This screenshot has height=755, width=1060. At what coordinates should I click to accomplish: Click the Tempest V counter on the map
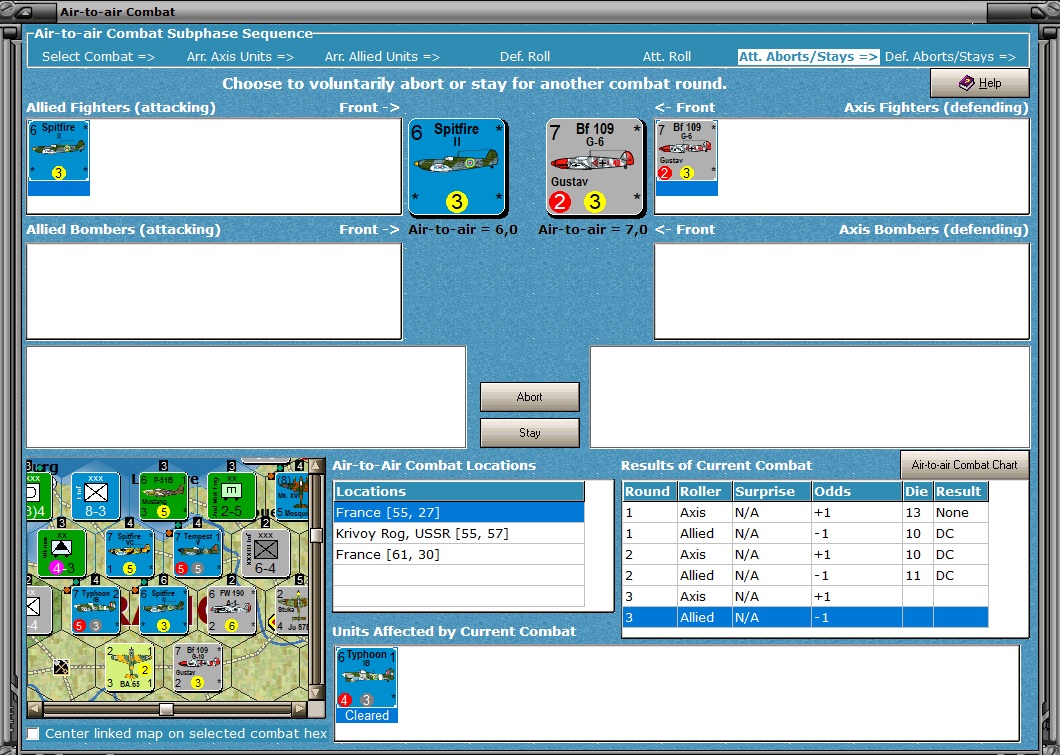(197, 553)
